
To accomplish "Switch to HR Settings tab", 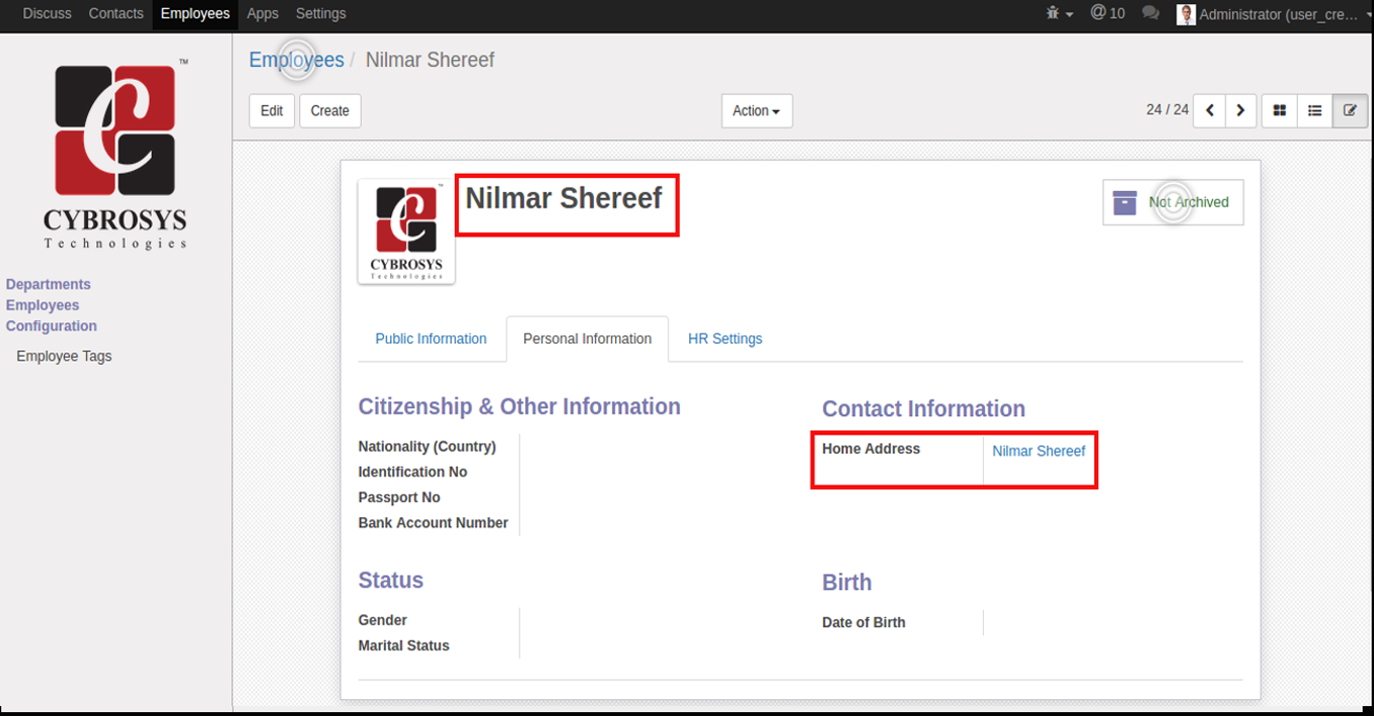I will pos(725,339).
